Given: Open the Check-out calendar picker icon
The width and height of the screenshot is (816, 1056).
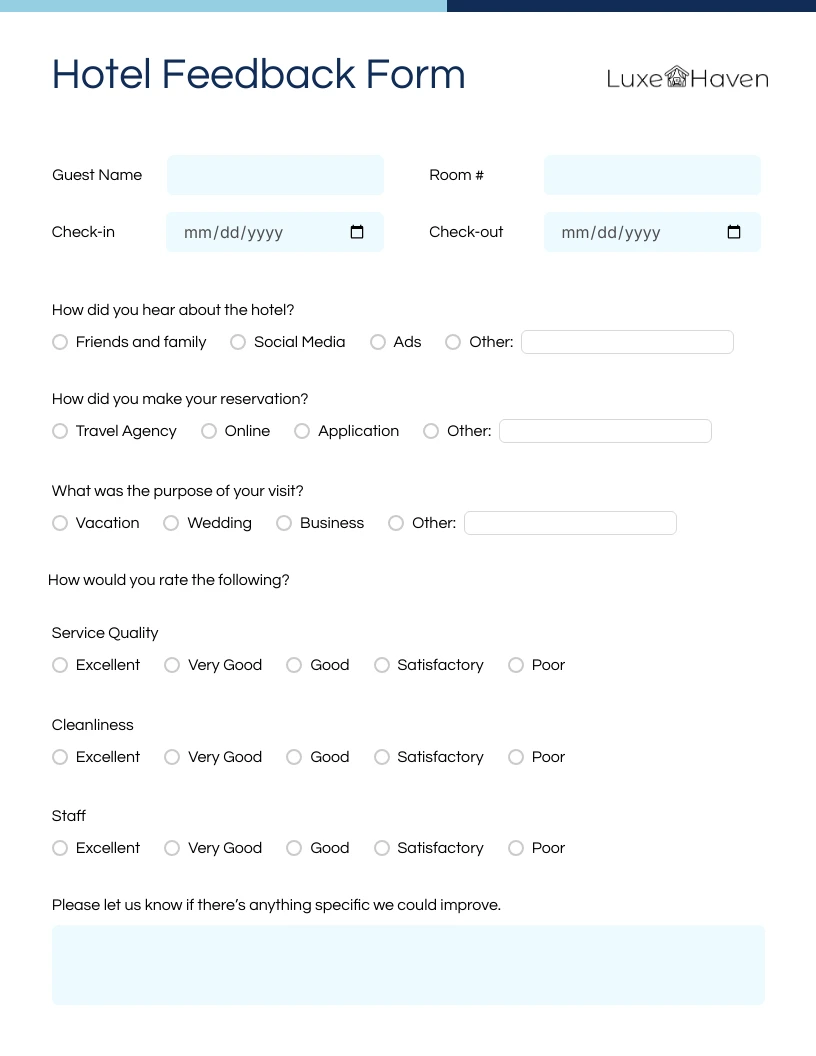Looking at the screenshot, I should (734, 233).
